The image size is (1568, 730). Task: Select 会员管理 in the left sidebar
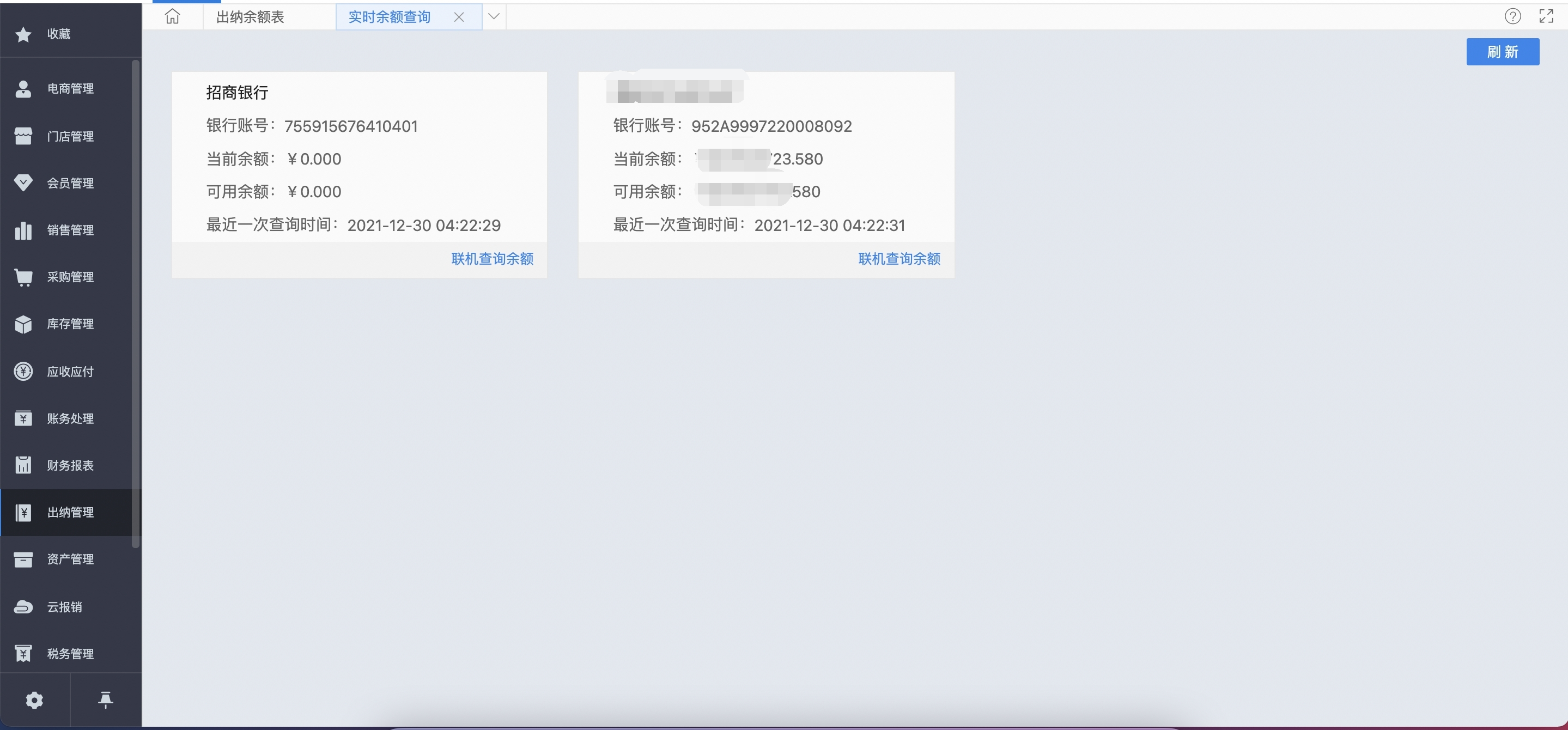[x=70, y=183]
